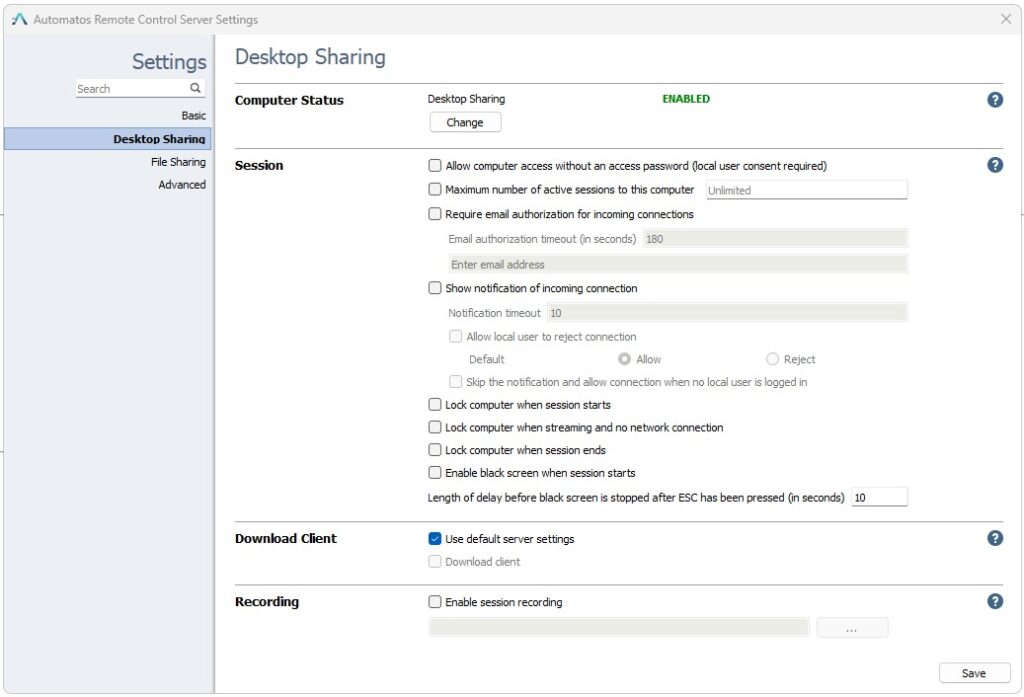Check lock computer when session starts

(435, 404)
